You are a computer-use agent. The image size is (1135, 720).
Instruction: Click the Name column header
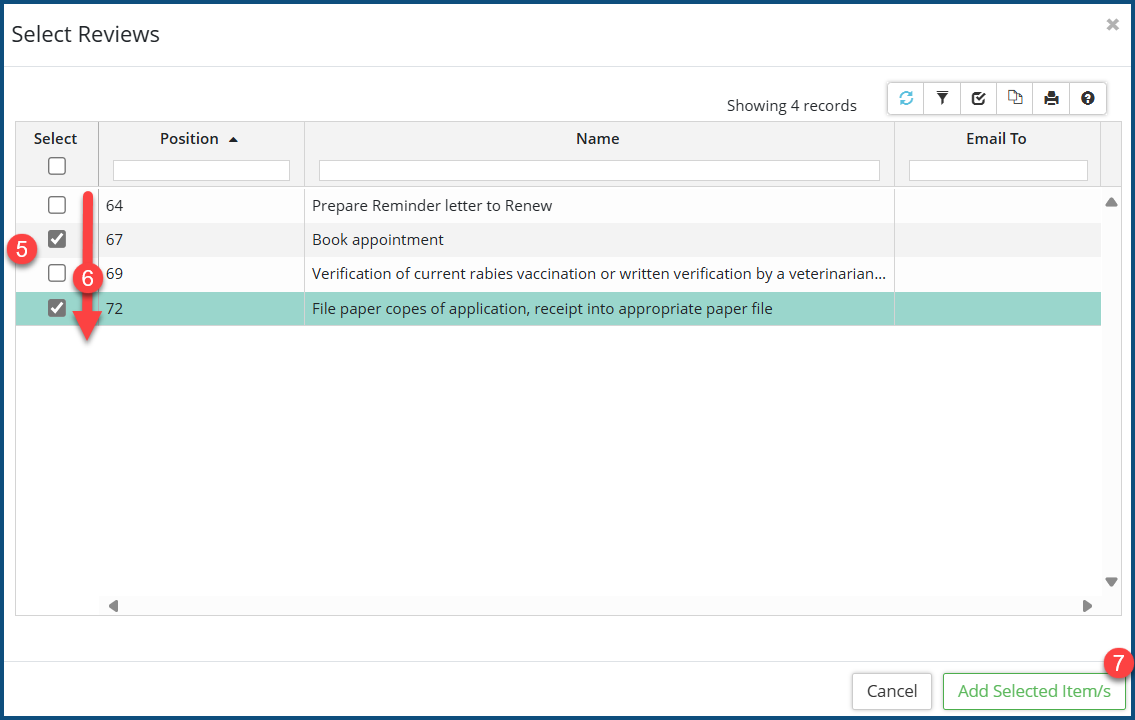597,139
